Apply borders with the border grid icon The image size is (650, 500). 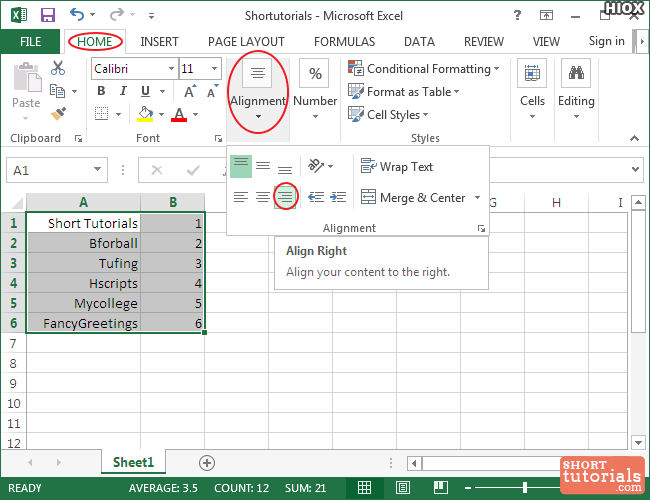101,114
